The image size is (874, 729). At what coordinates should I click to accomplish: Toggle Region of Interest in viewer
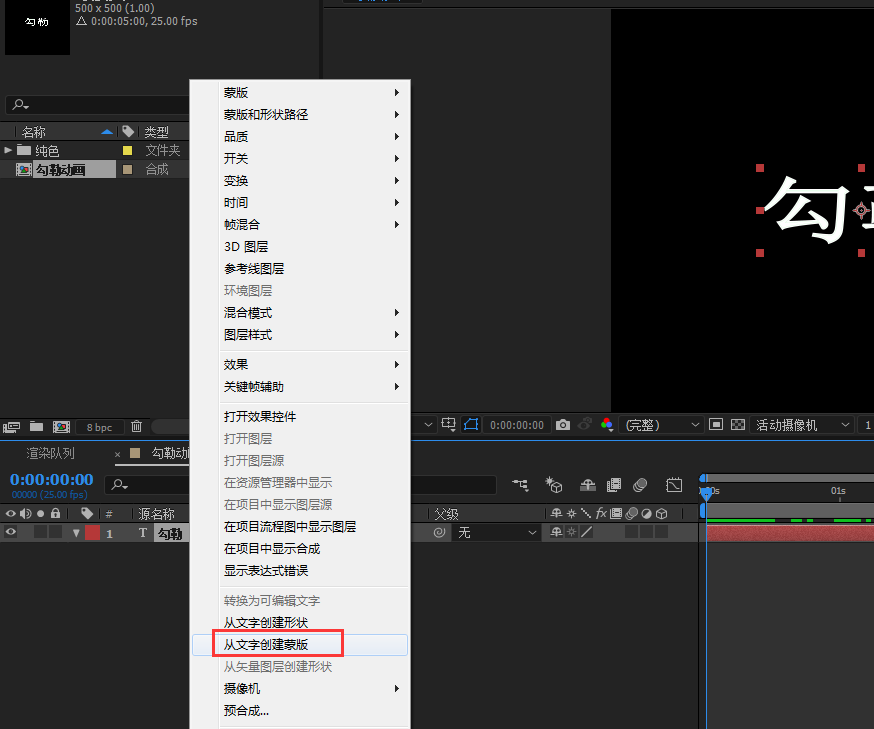click(x=716, y=424)
